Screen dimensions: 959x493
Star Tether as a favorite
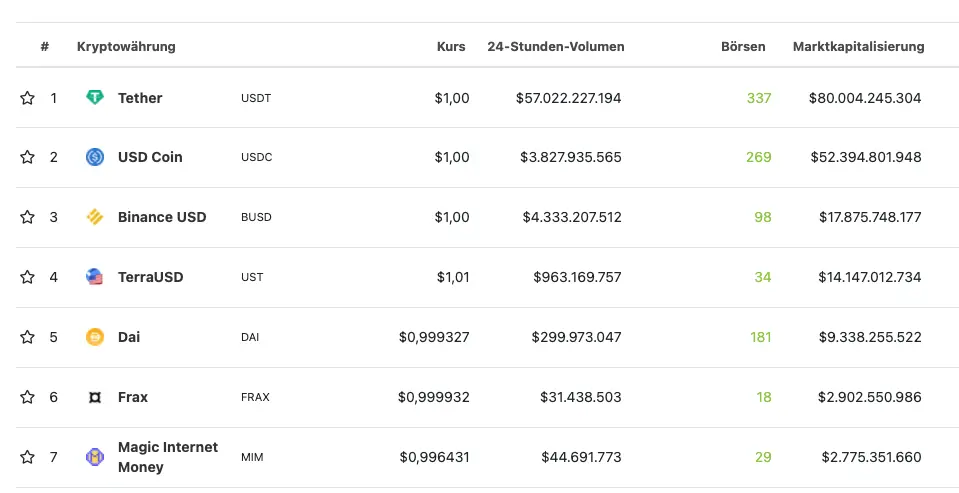click(27, 98)
